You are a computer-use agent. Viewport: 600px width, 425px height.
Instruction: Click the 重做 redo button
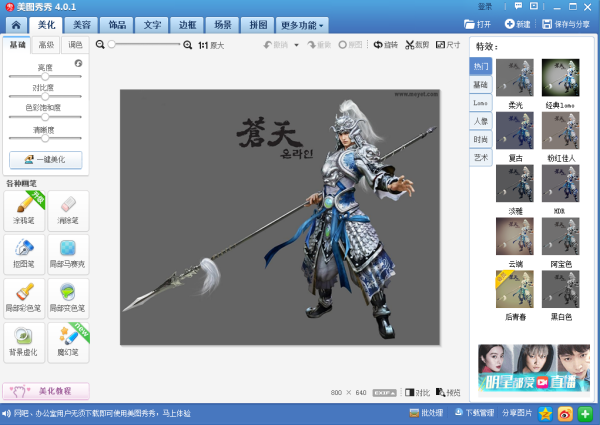point(319,45)
